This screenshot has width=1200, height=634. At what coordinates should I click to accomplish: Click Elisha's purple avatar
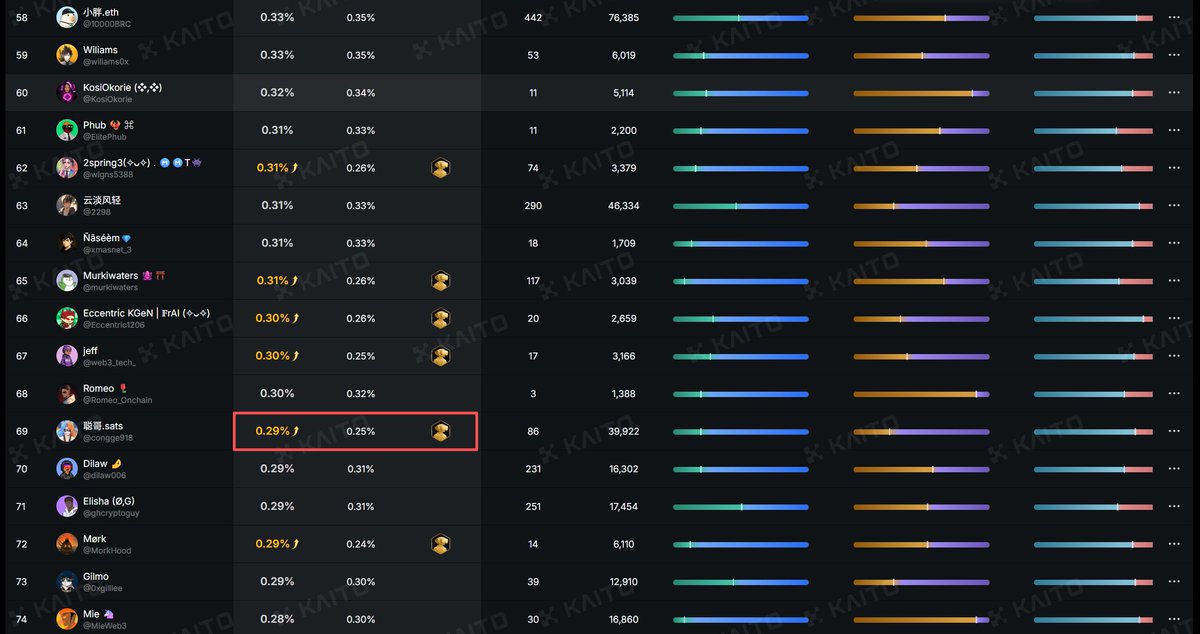point(67,506)
